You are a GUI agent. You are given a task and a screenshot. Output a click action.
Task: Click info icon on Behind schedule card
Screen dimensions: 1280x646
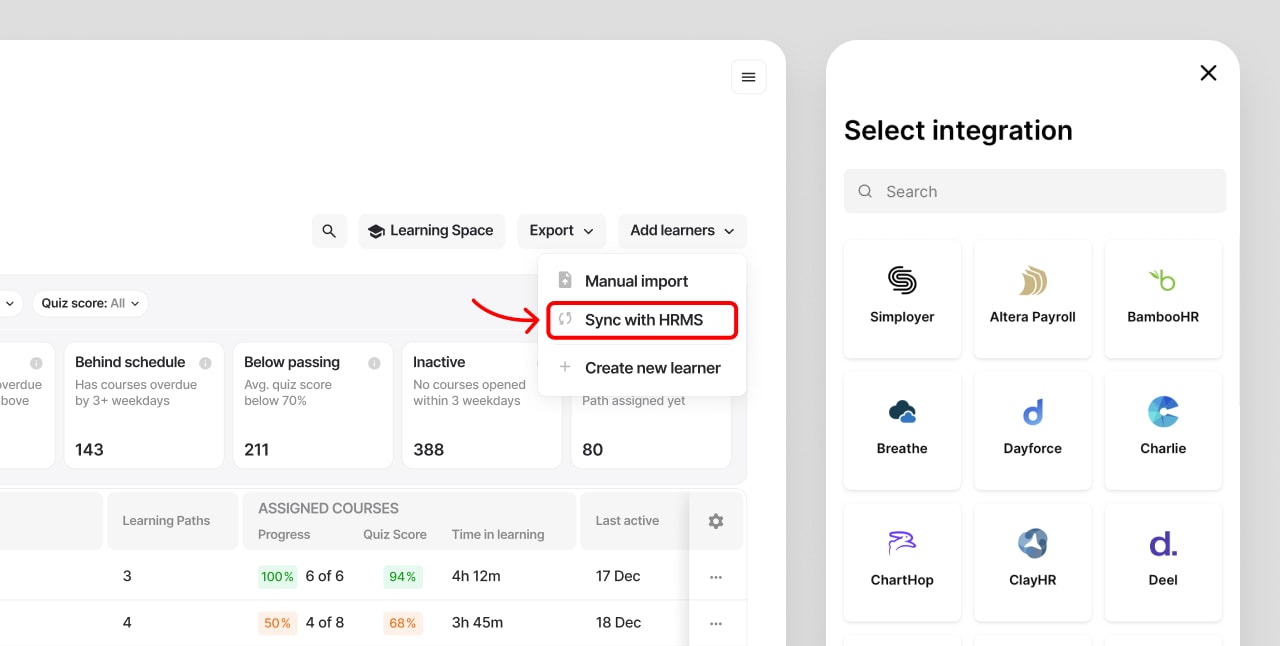pyautogui.click(x=205, y=363)
